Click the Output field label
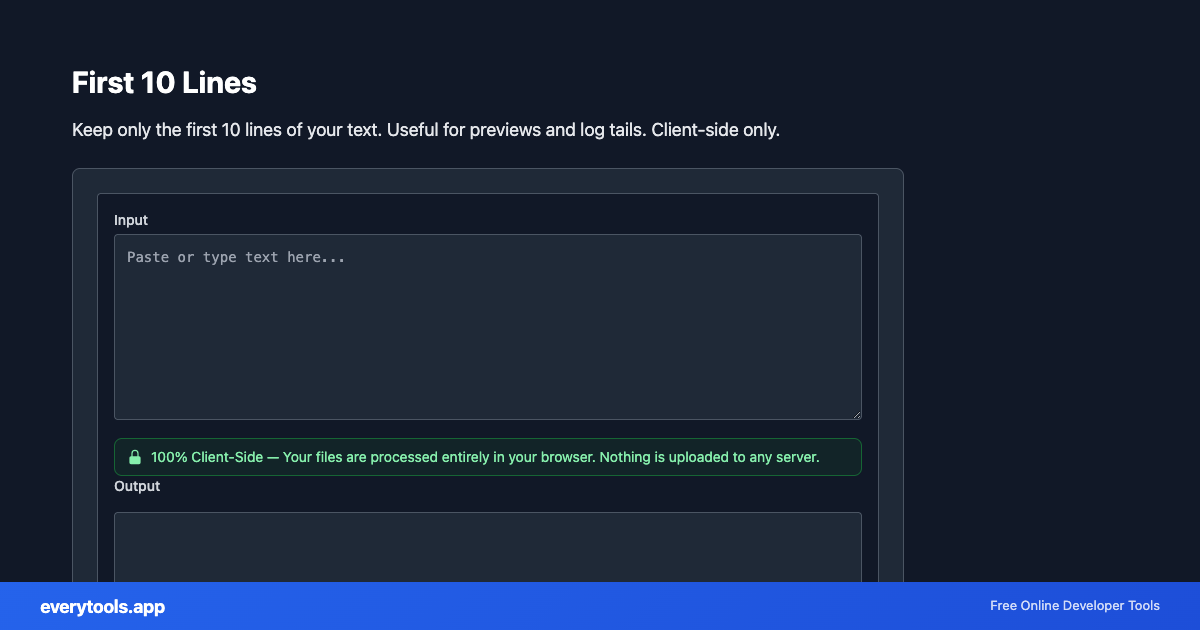This screenshot has width=1200, height=630. (137, 486)
